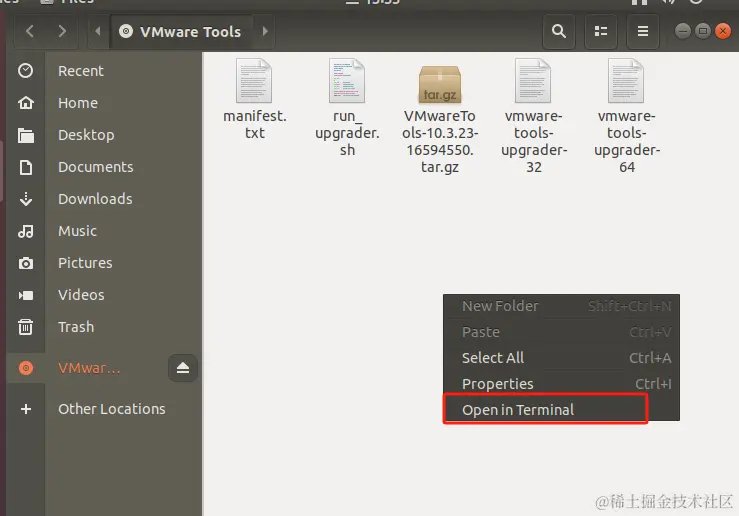This screenshot has height=516, width=739.
Task: Choose New Folder from context menu
Action: click(x=561, y=306)
